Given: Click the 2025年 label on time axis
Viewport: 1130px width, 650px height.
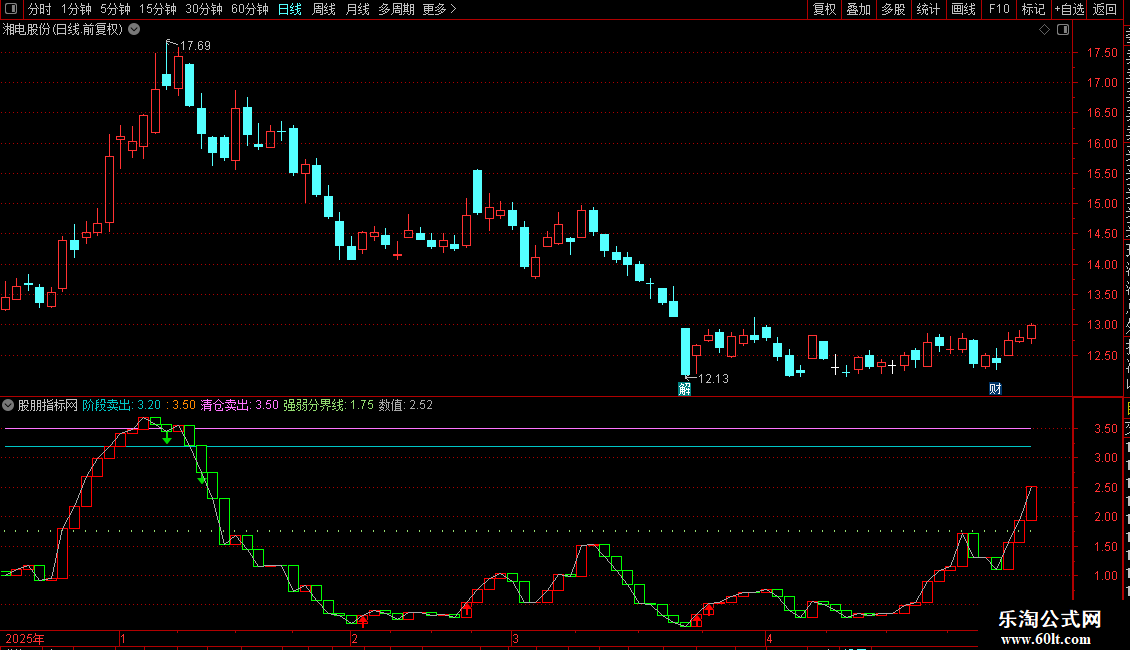Looking at the screenshot, I should (x=25, y=639).
